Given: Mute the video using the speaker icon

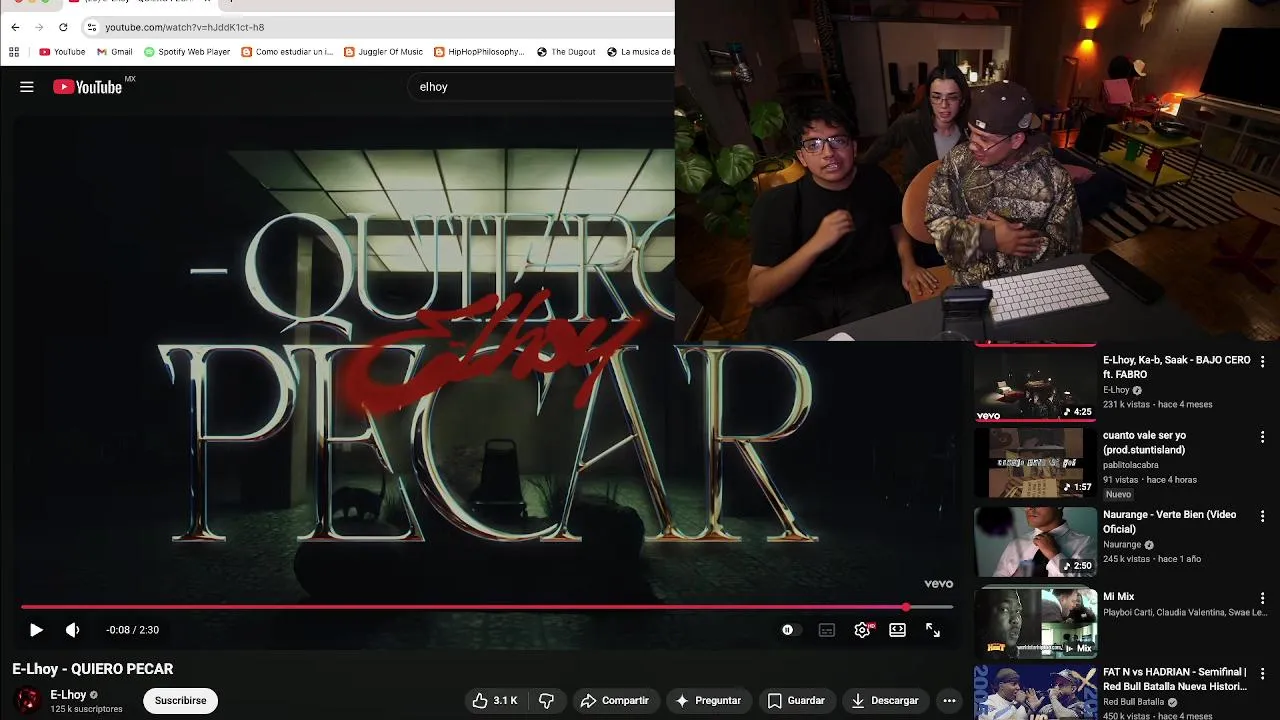Looking at the screenshot, I should tap(72, 630).
